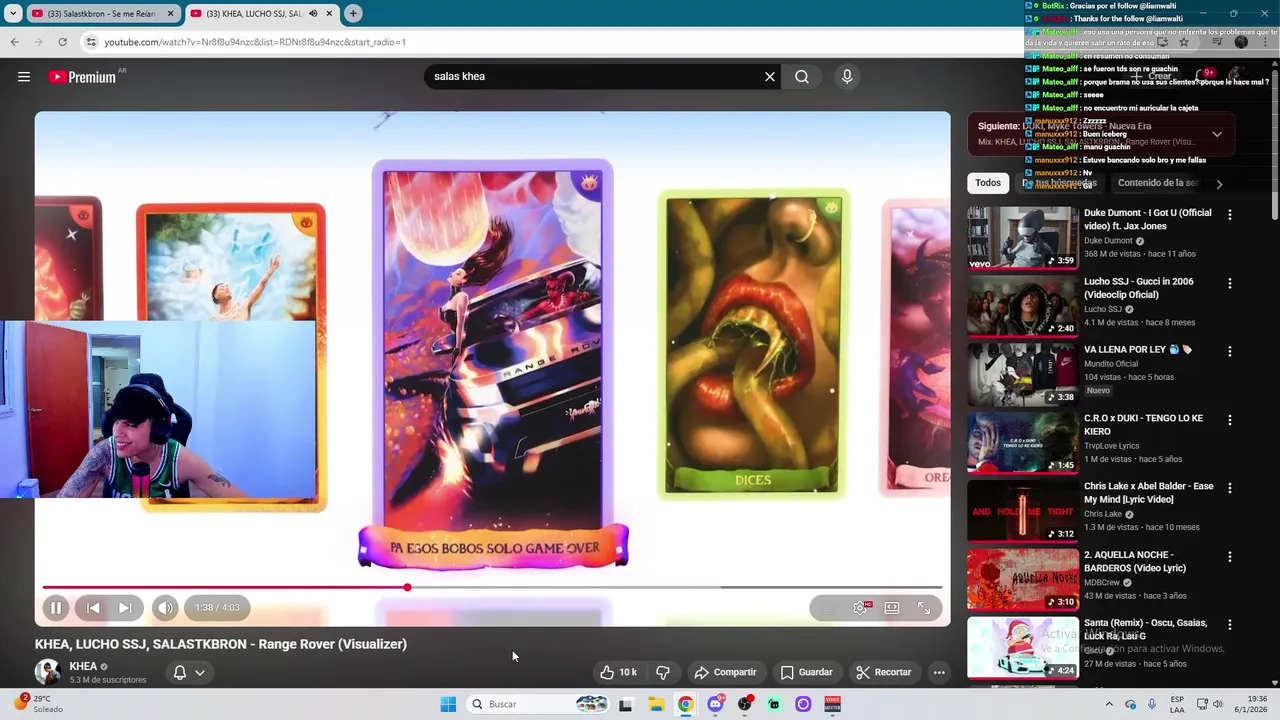Share the video via Compartir
The height and width of the screenshot is (720, 1280).
726,672
